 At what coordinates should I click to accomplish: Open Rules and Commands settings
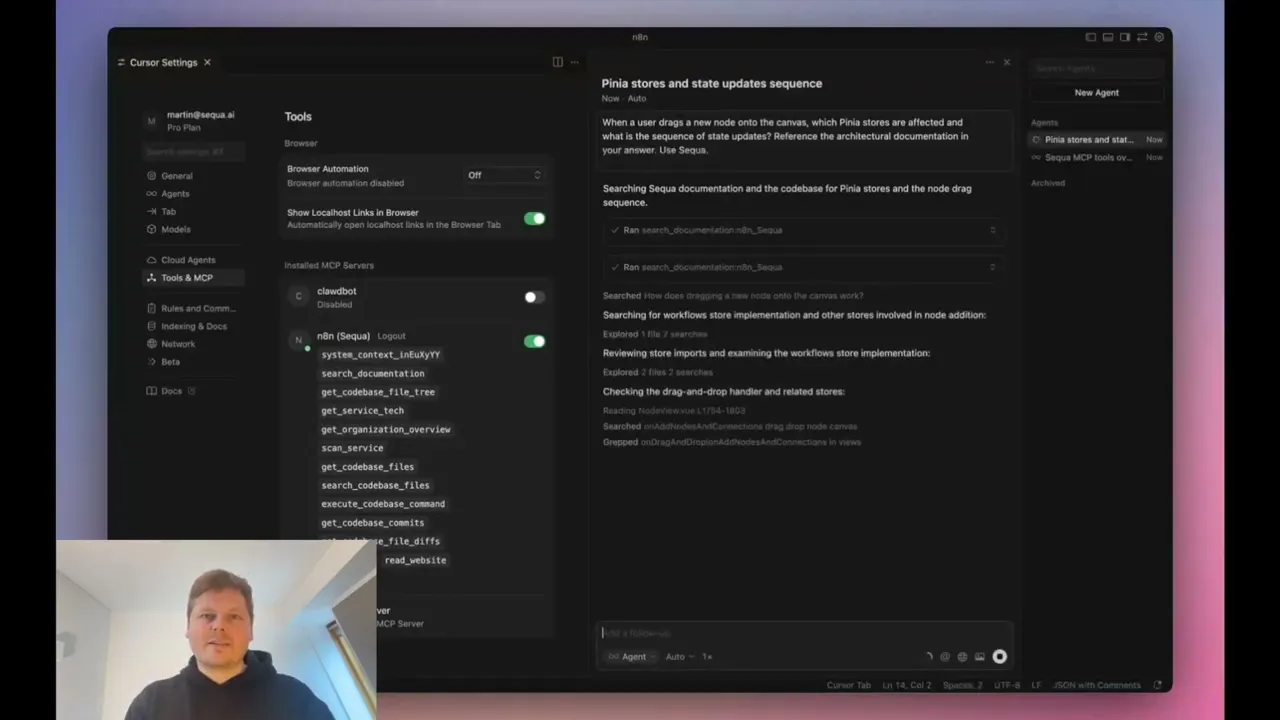(x=198, y=308)
